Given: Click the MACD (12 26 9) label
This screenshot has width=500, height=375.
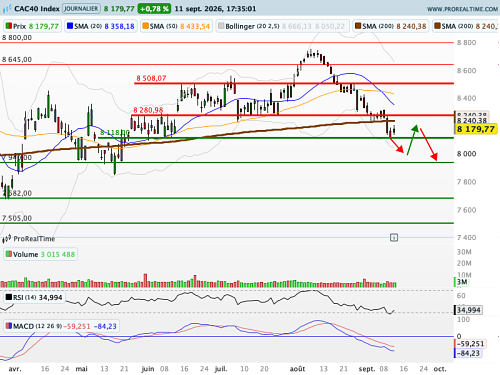Looking at the screenshot, I should click(x=62, y=326).
